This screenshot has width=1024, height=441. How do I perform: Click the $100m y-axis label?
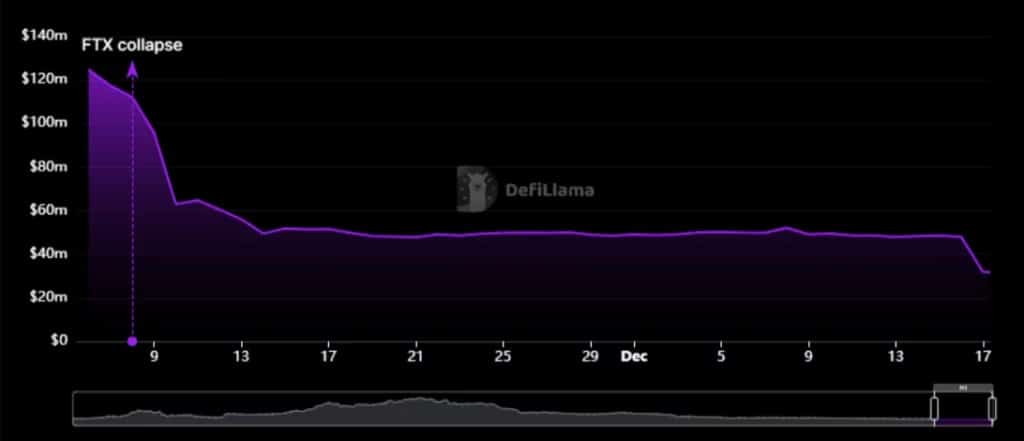44,123
